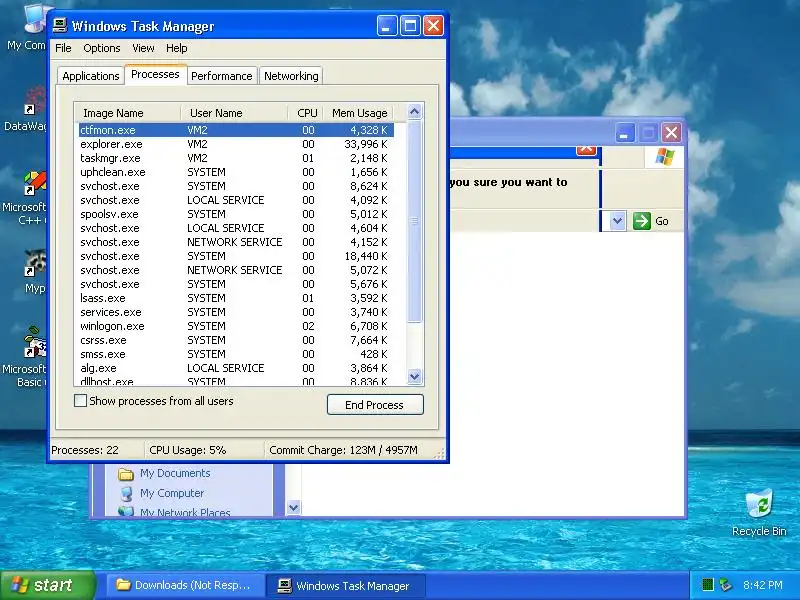Click the End Process button

click(x=375, y=405)
